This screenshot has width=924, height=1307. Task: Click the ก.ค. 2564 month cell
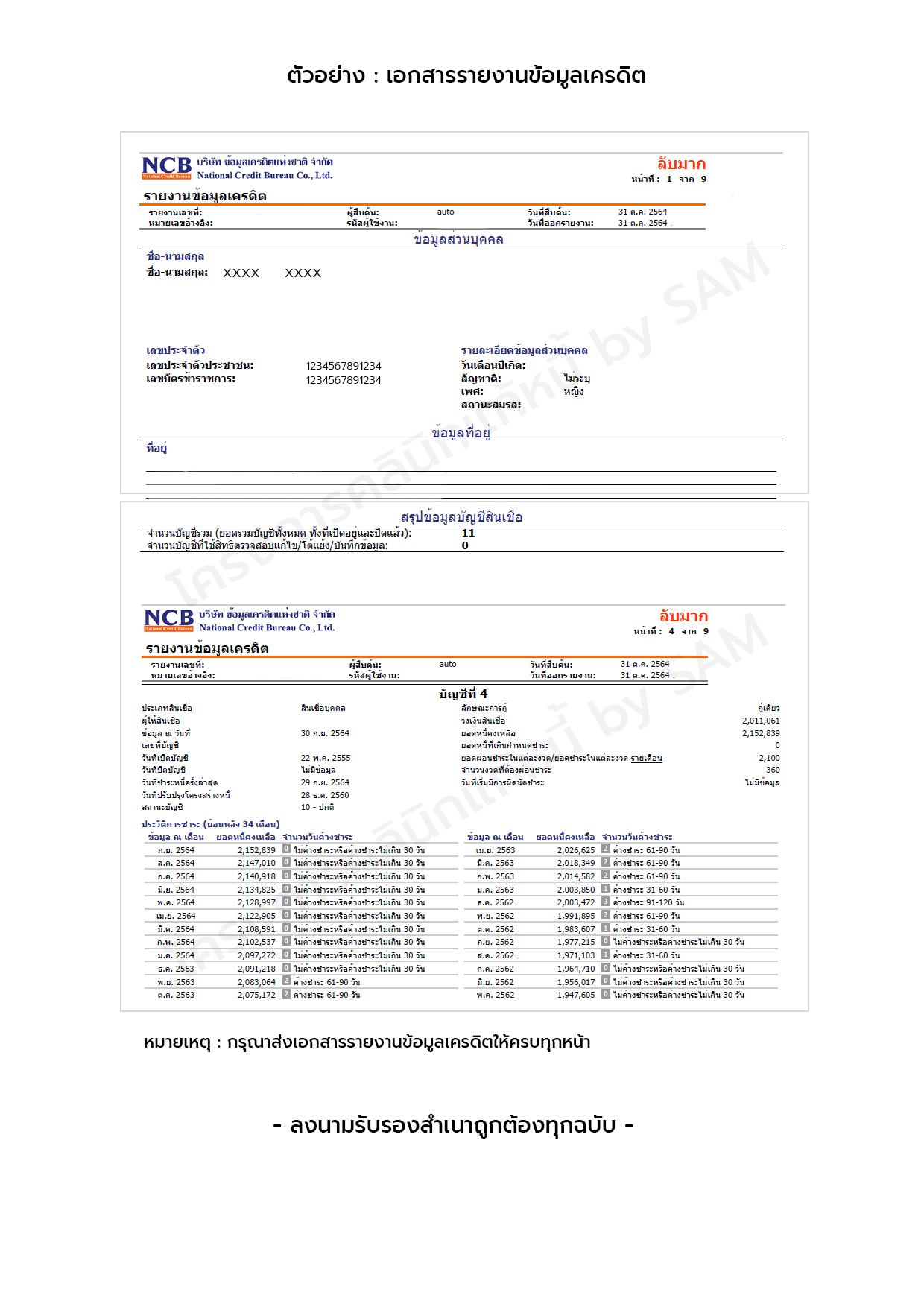176,876
